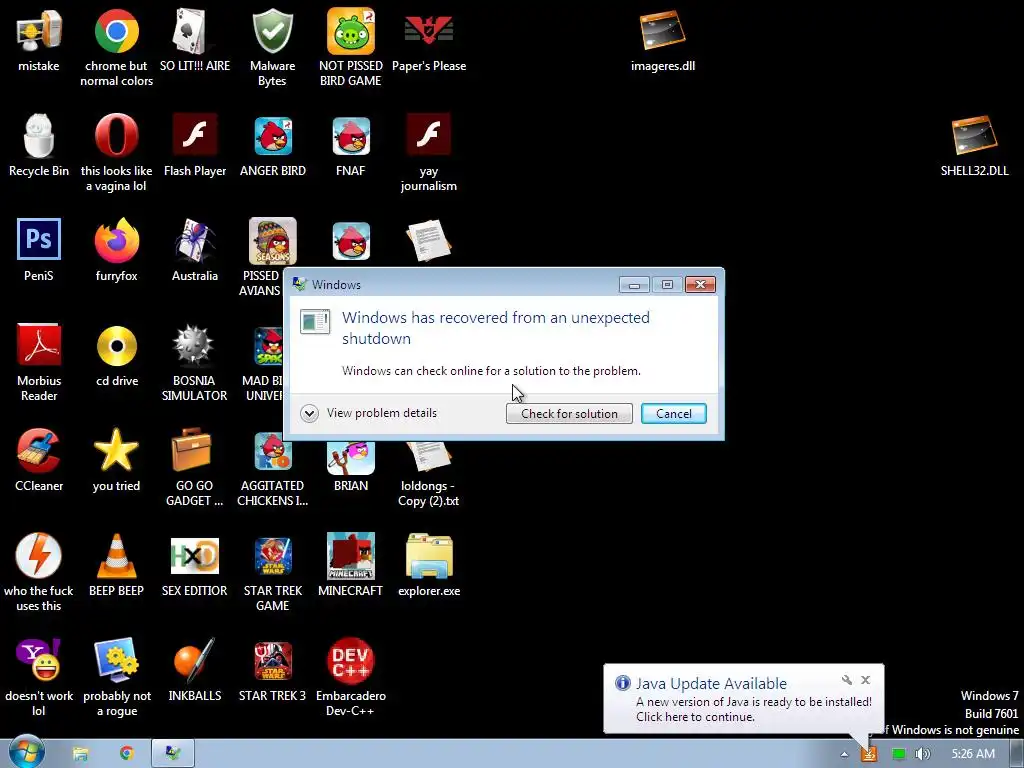1024x768 pixels.
Task: Click the Java Update Available balloon
Action: (743, 700)
